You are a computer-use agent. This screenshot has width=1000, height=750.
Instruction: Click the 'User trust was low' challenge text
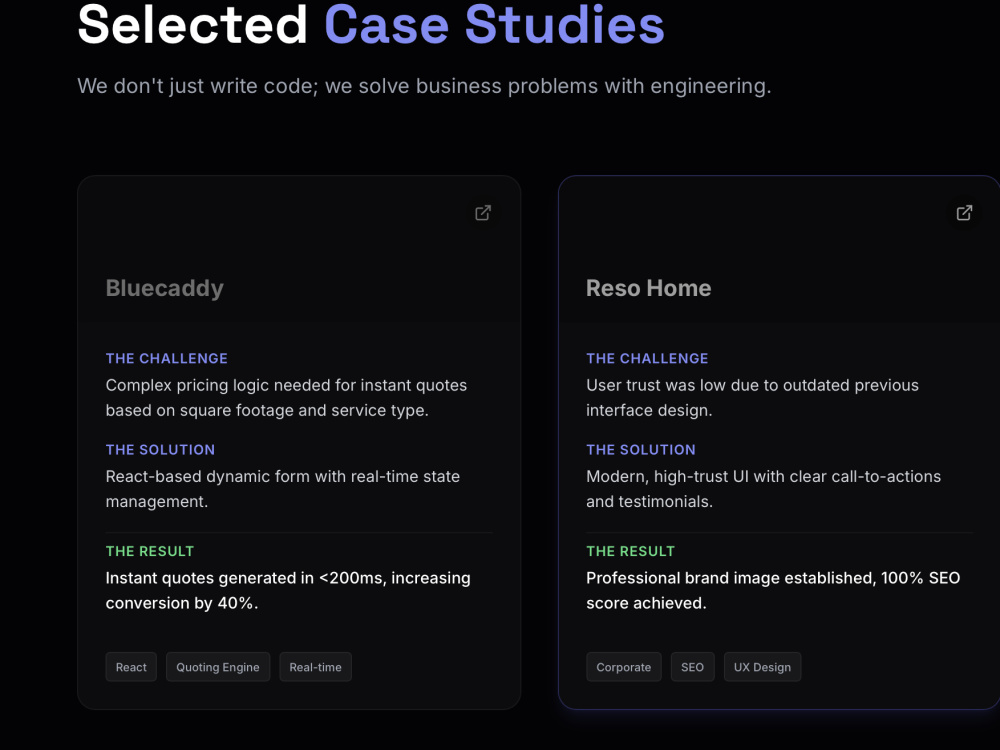(753, 398)
